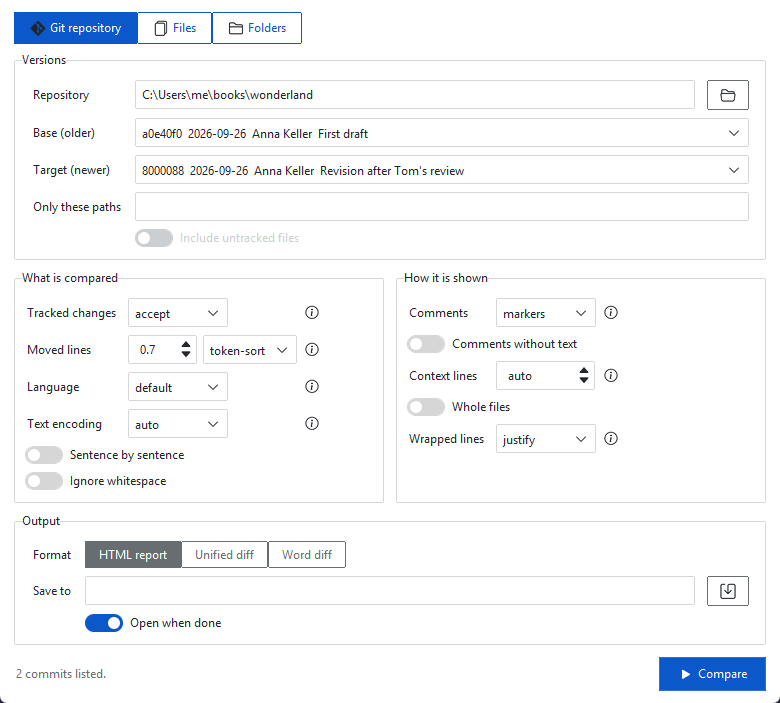Switch to Folders tab
Image resolution: width=780 pixels, height=703 pixels.
257,28
